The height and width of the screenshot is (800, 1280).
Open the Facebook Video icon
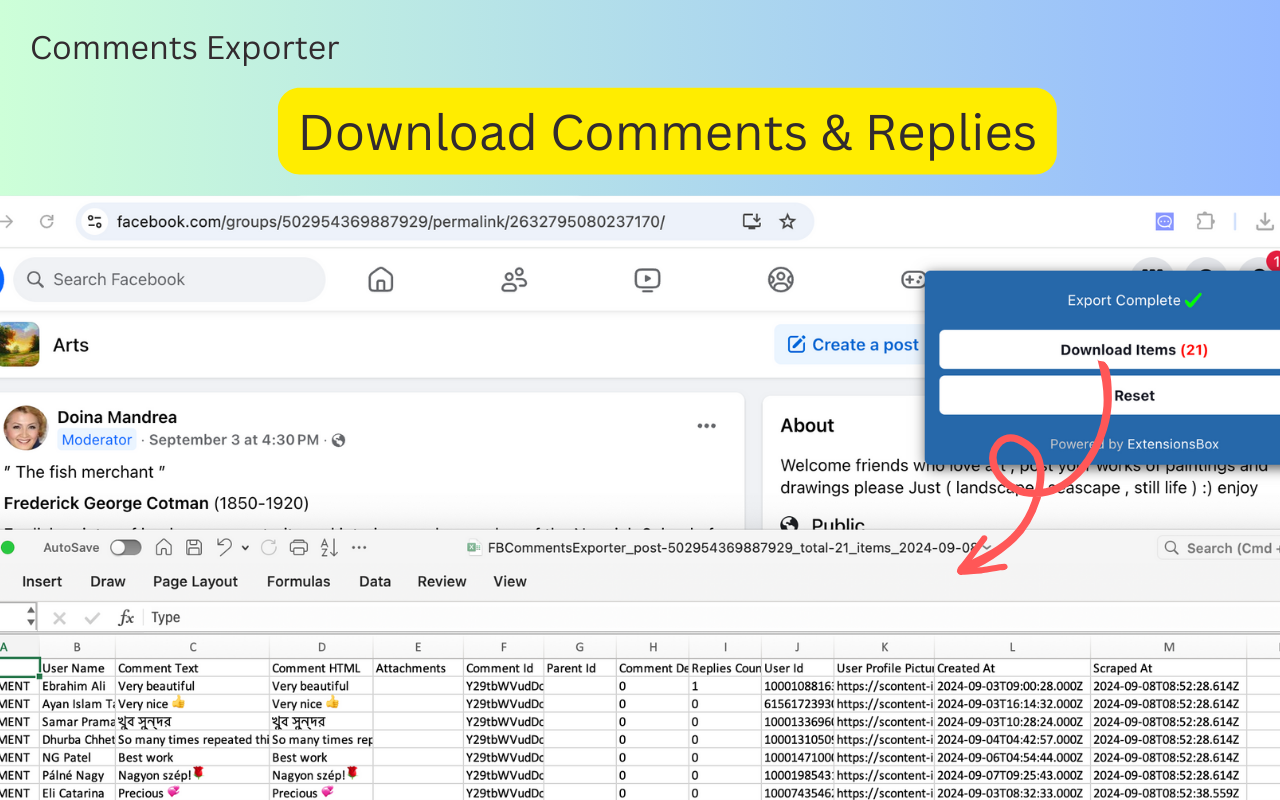(647, 280)
